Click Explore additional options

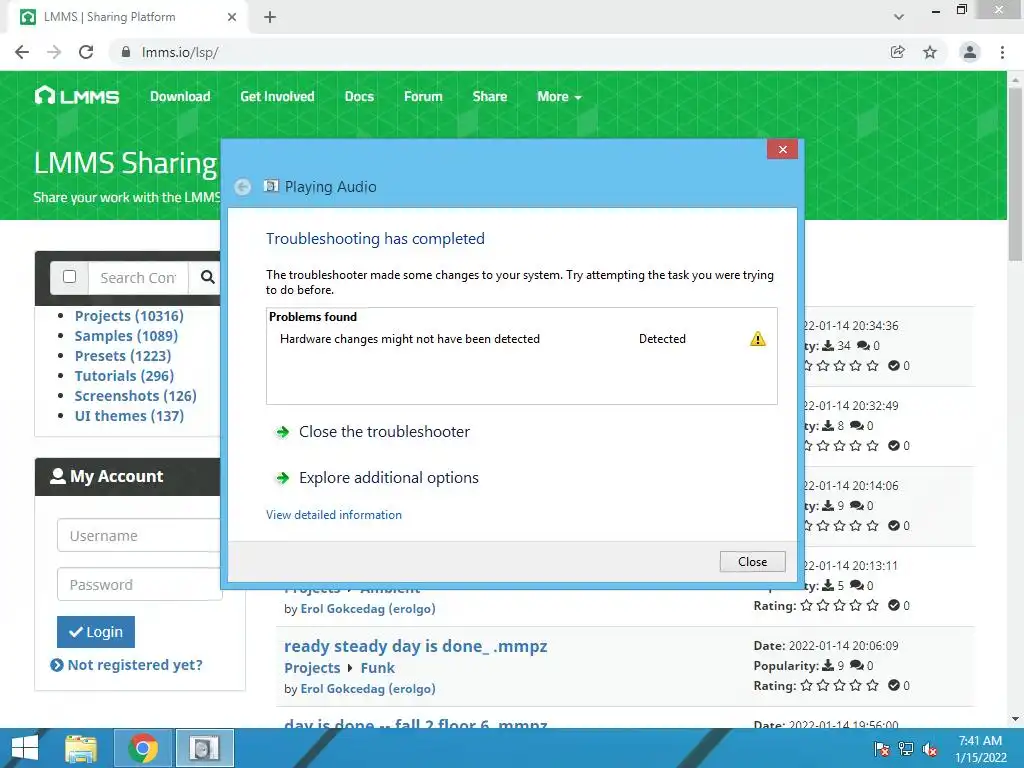click(389, 477)
